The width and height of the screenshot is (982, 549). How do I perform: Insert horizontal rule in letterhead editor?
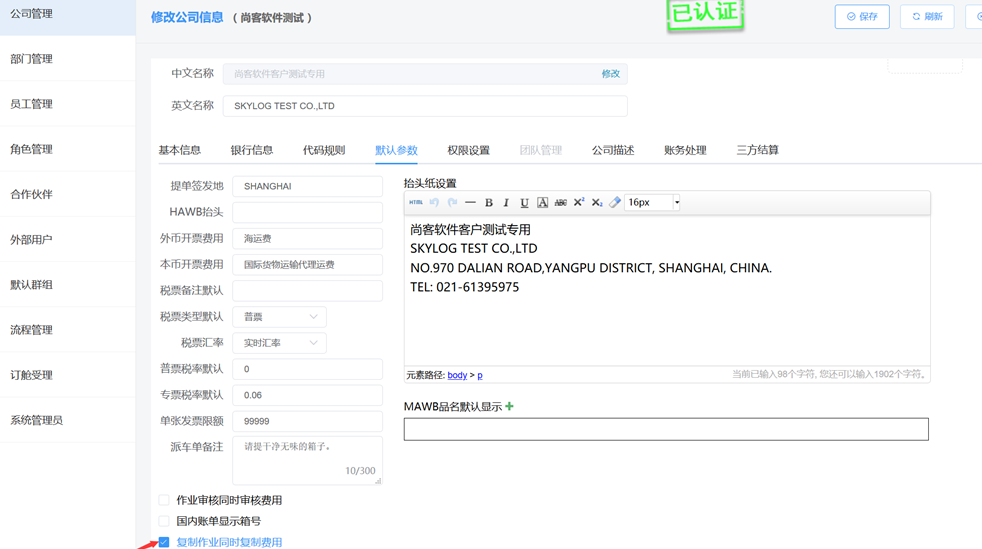pyautogui.click(x=470, y=202)
